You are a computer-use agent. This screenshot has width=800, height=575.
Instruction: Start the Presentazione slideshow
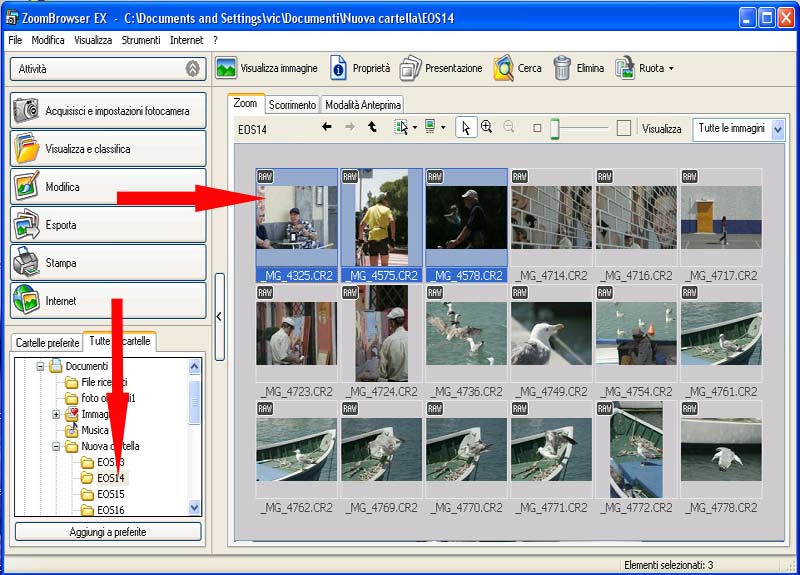coord(410,68)
